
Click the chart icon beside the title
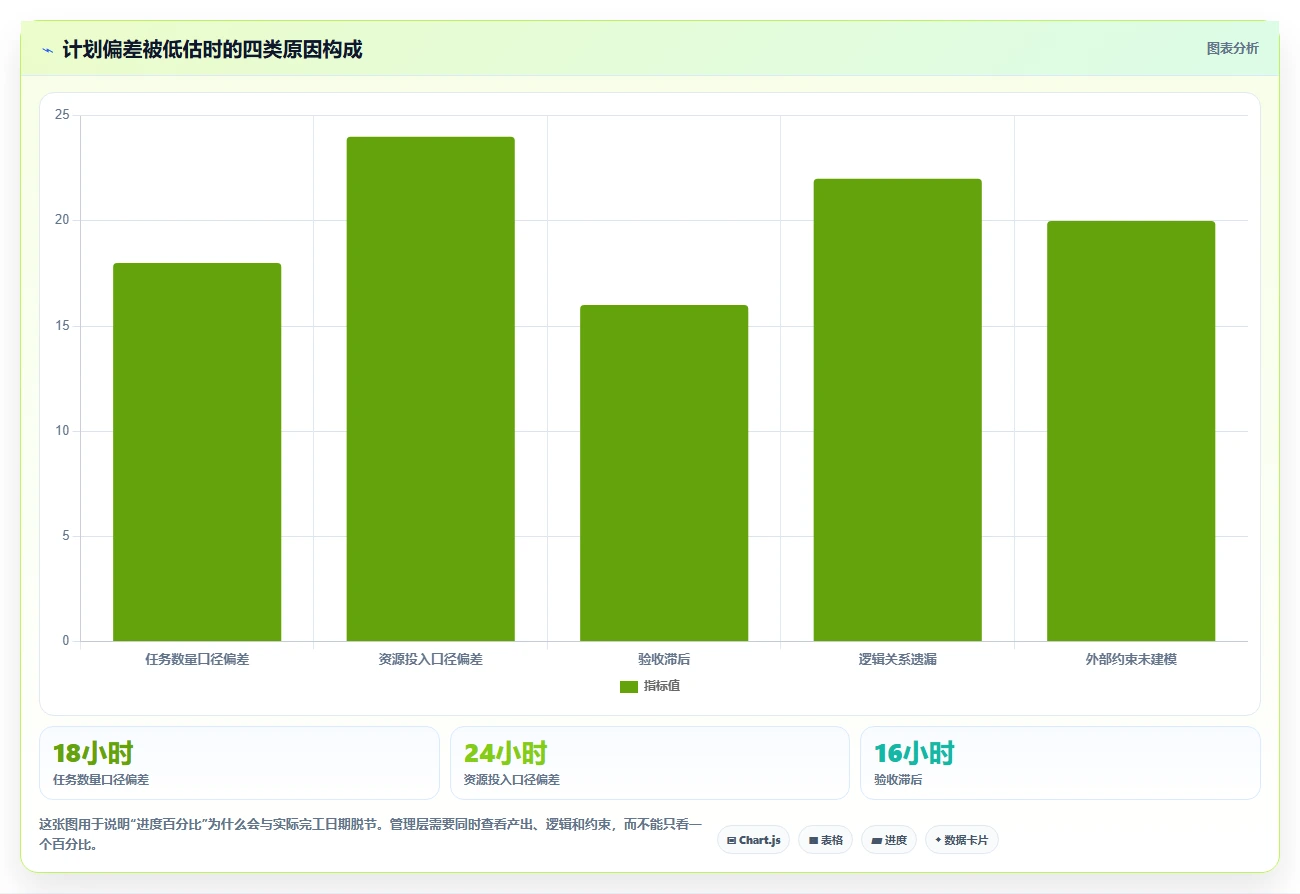click(47, 50)
